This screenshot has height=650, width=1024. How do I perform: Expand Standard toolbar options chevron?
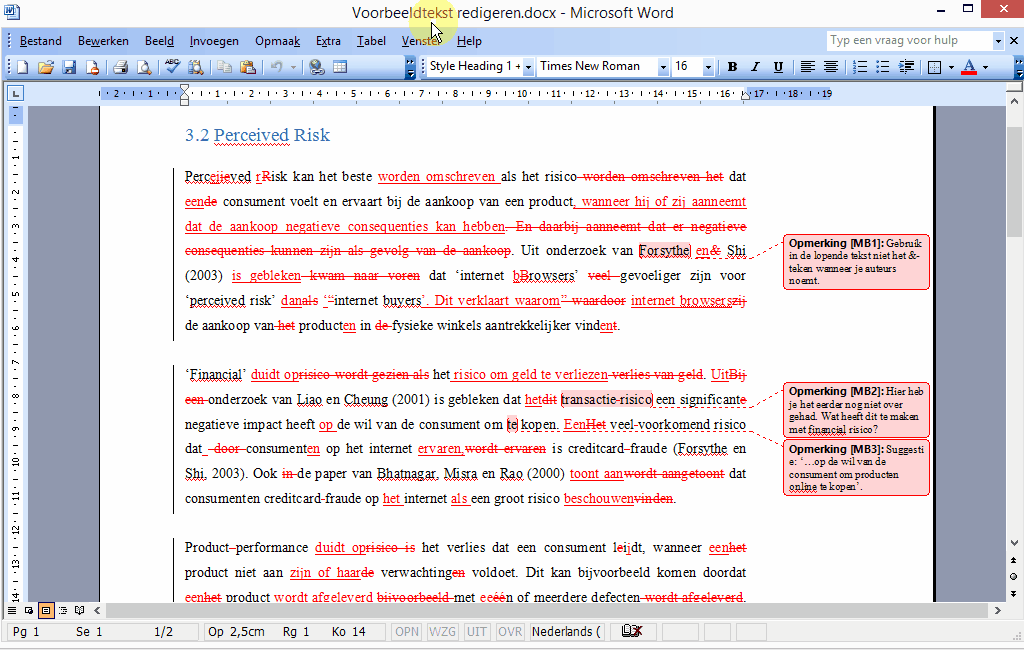(410, 67)
